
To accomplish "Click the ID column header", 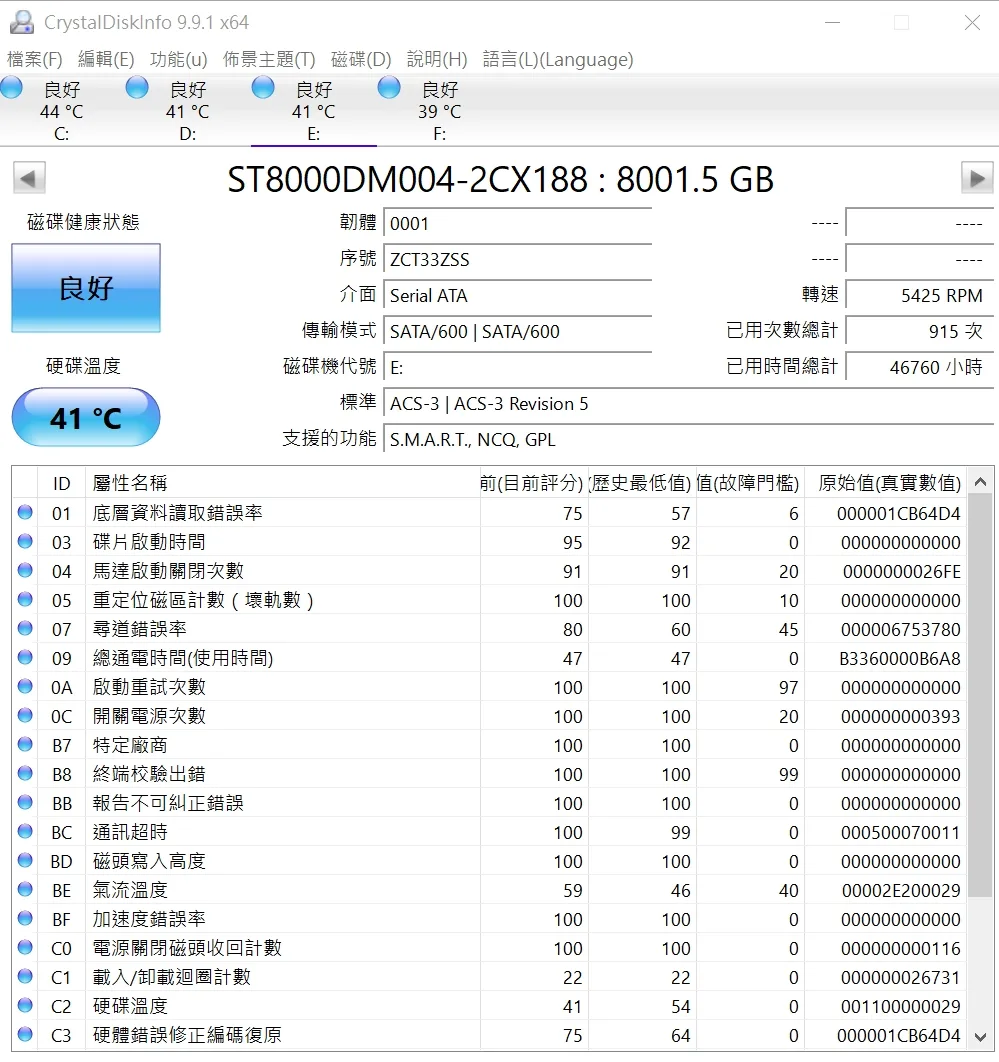I will click(62, 483).
